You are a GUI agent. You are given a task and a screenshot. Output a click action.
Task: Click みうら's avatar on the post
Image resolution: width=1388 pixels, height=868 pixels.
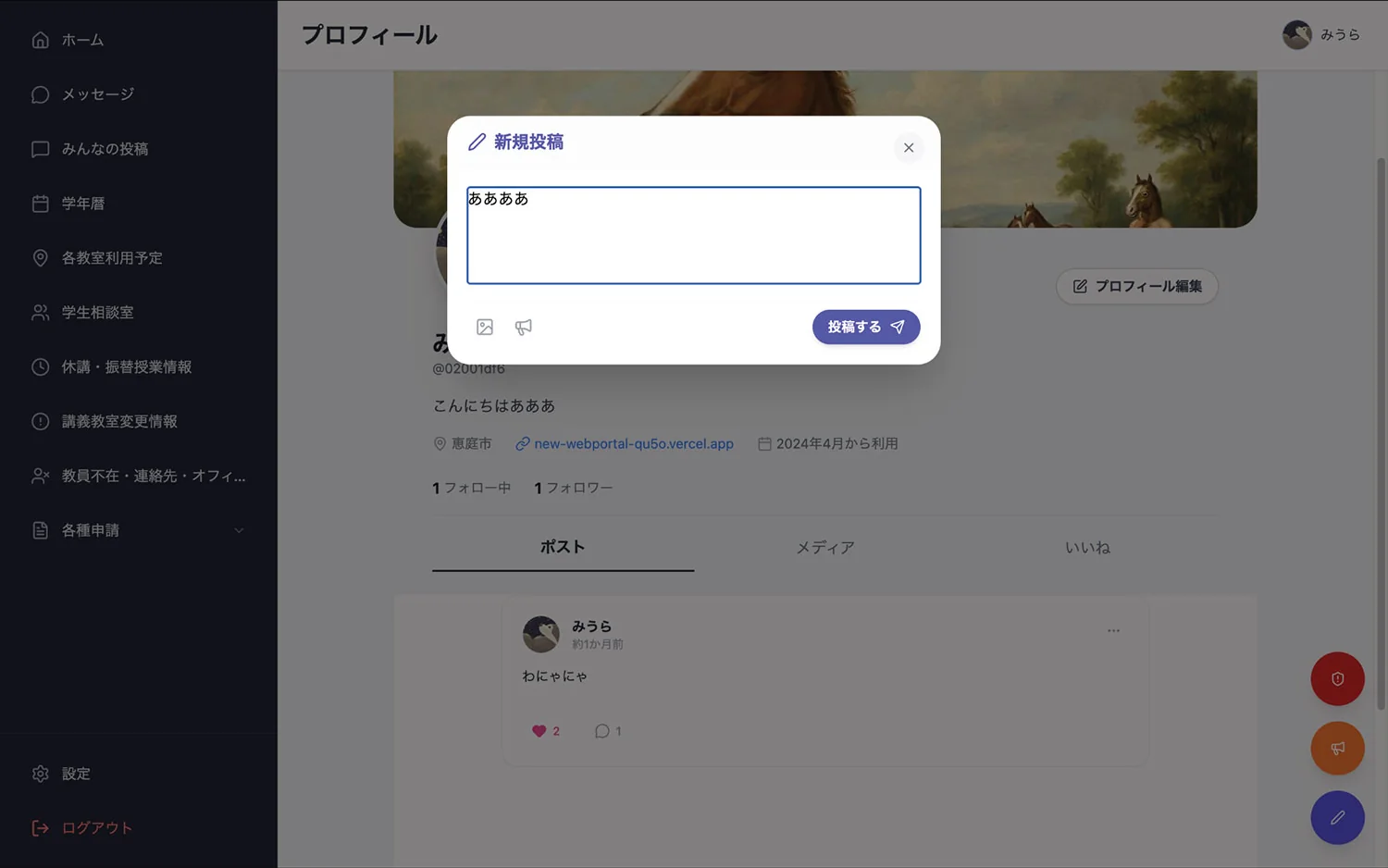[541, 635]
